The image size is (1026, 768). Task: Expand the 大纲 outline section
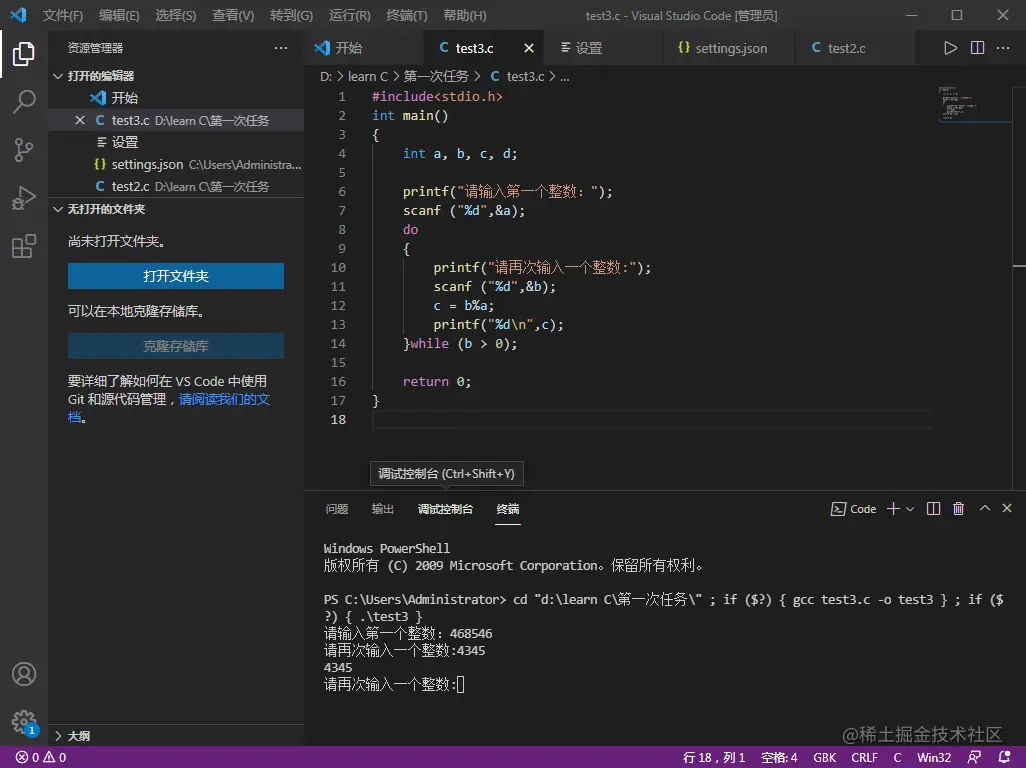[x=78, y=736]
